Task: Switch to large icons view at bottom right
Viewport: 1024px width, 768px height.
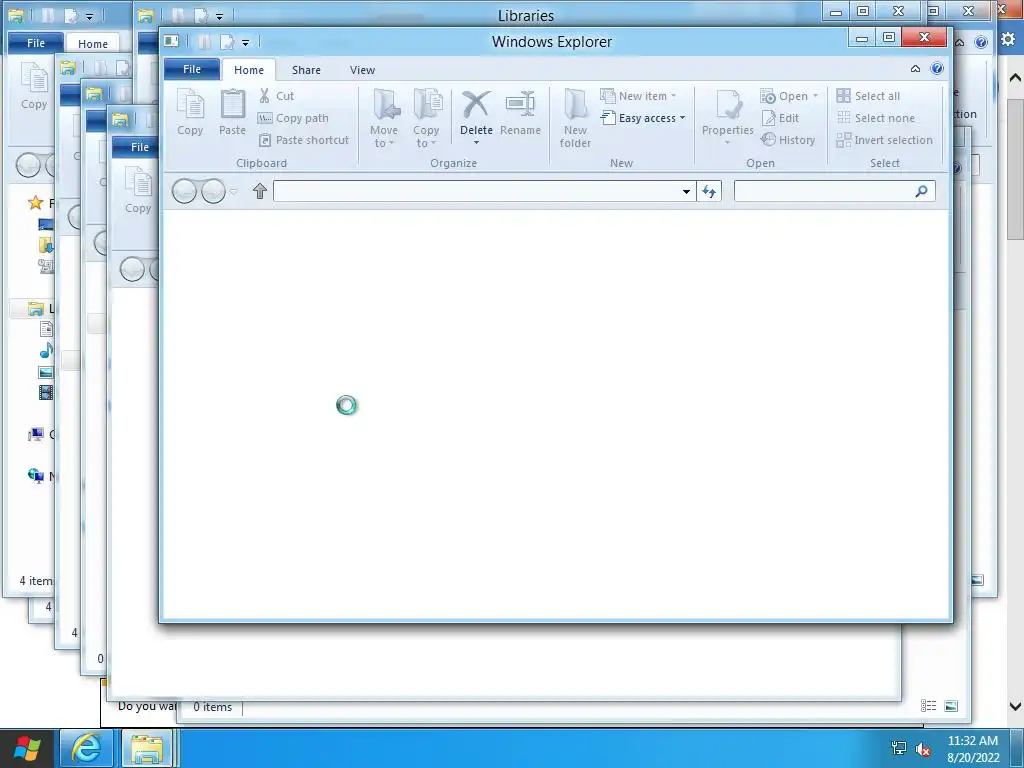Action: pos(952,706)
